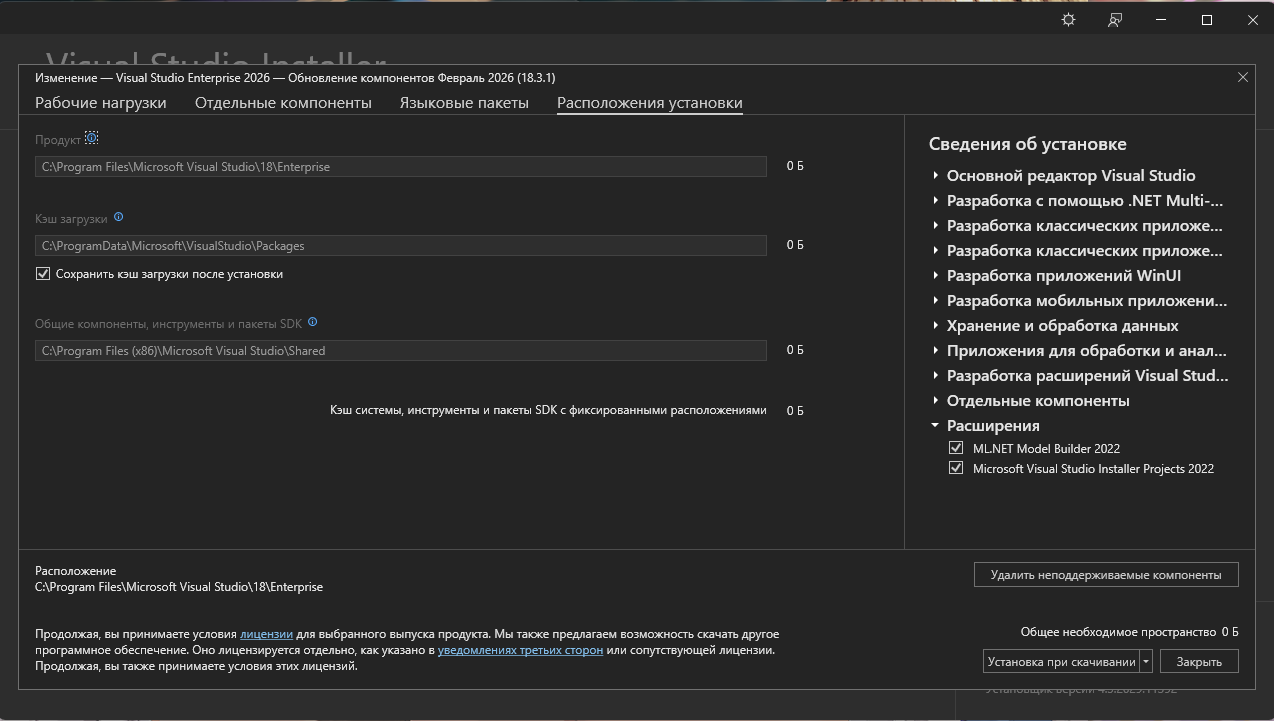Expand Основной редактор Visual Studio node
The image size is (1274, 721).
tap(935, 175)
